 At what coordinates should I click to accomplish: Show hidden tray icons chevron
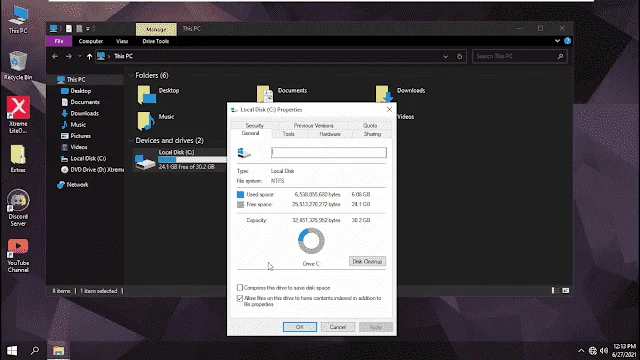[x=581, y=351]
